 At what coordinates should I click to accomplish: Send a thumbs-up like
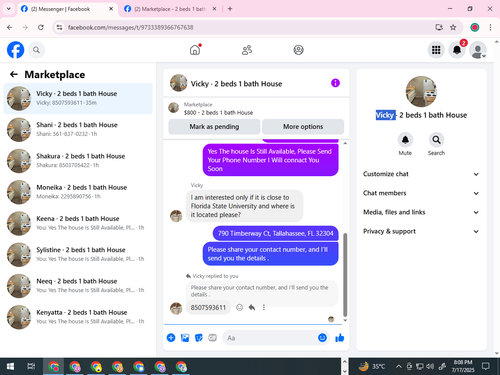coord(340,338)
